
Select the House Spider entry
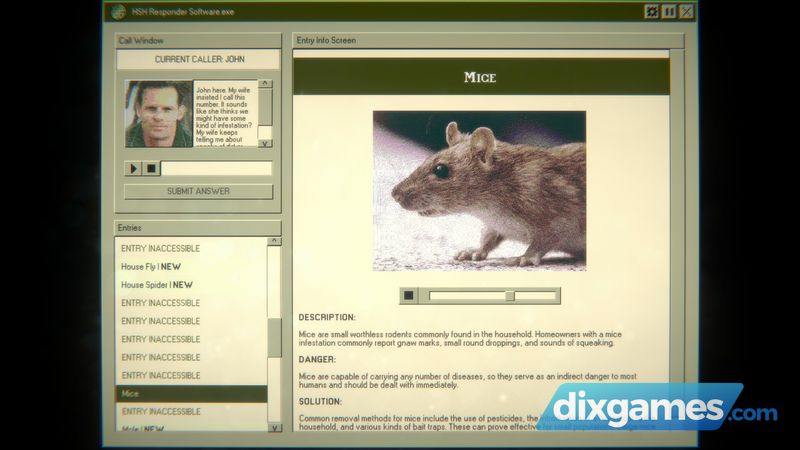pos(157,285)
